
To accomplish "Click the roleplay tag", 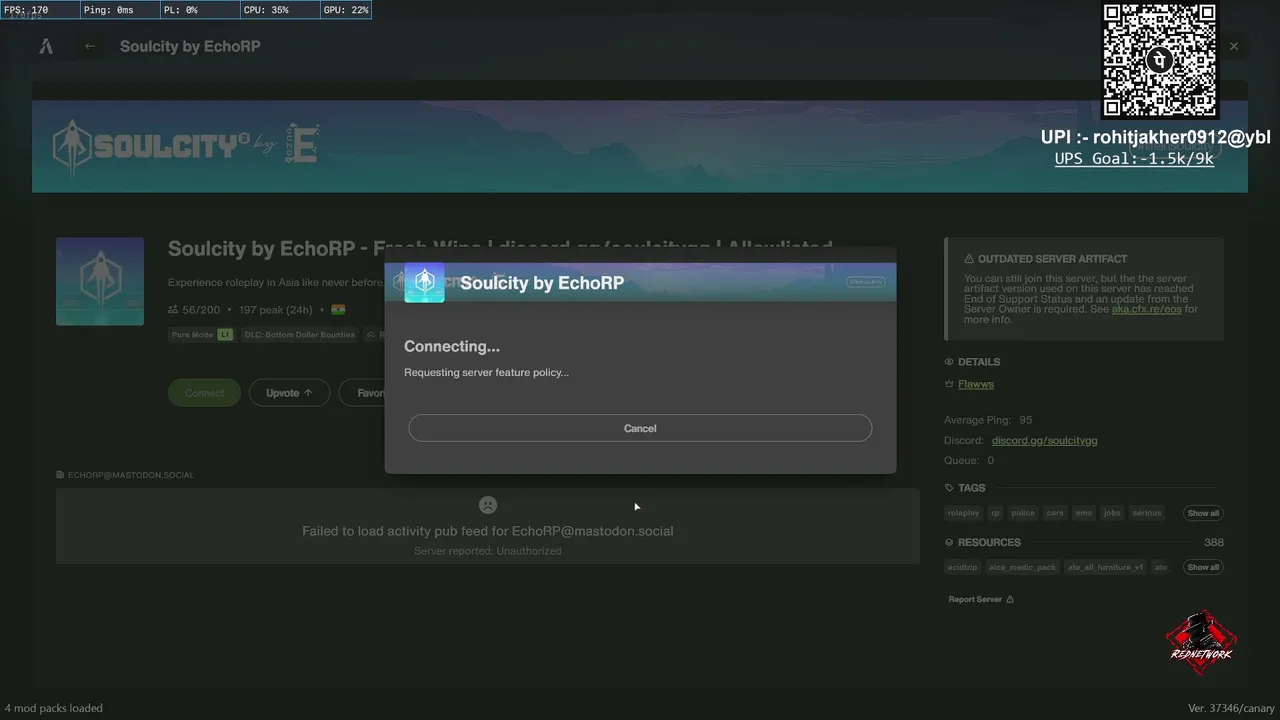I will [x=964, y=513].
